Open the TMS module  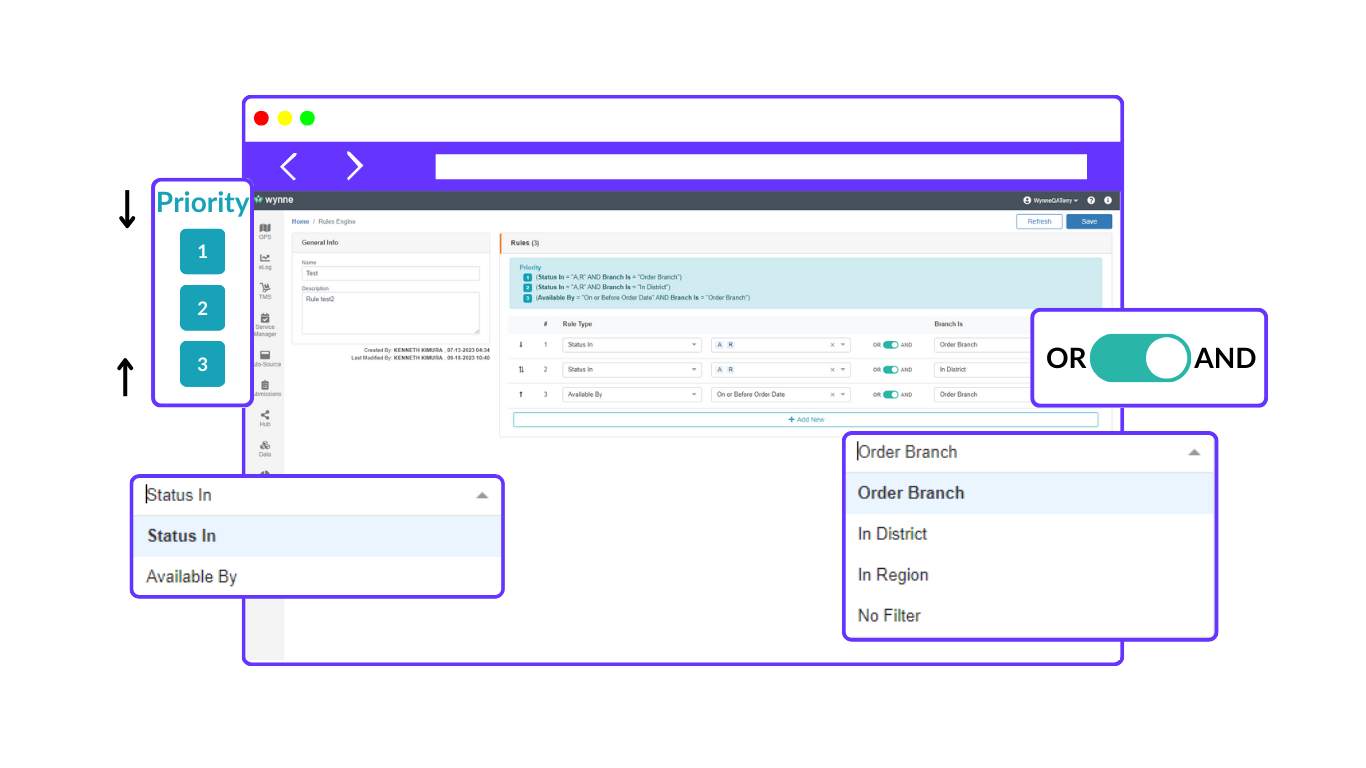[265, 290]
